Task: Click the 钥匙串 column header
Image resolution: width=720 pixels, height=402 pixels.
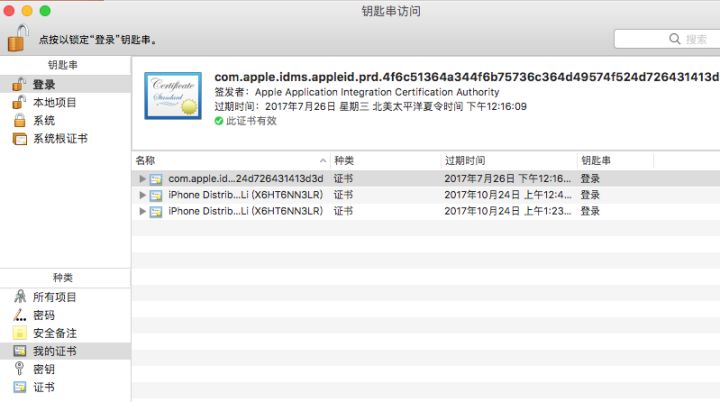Action: click(x=615, y=160)
